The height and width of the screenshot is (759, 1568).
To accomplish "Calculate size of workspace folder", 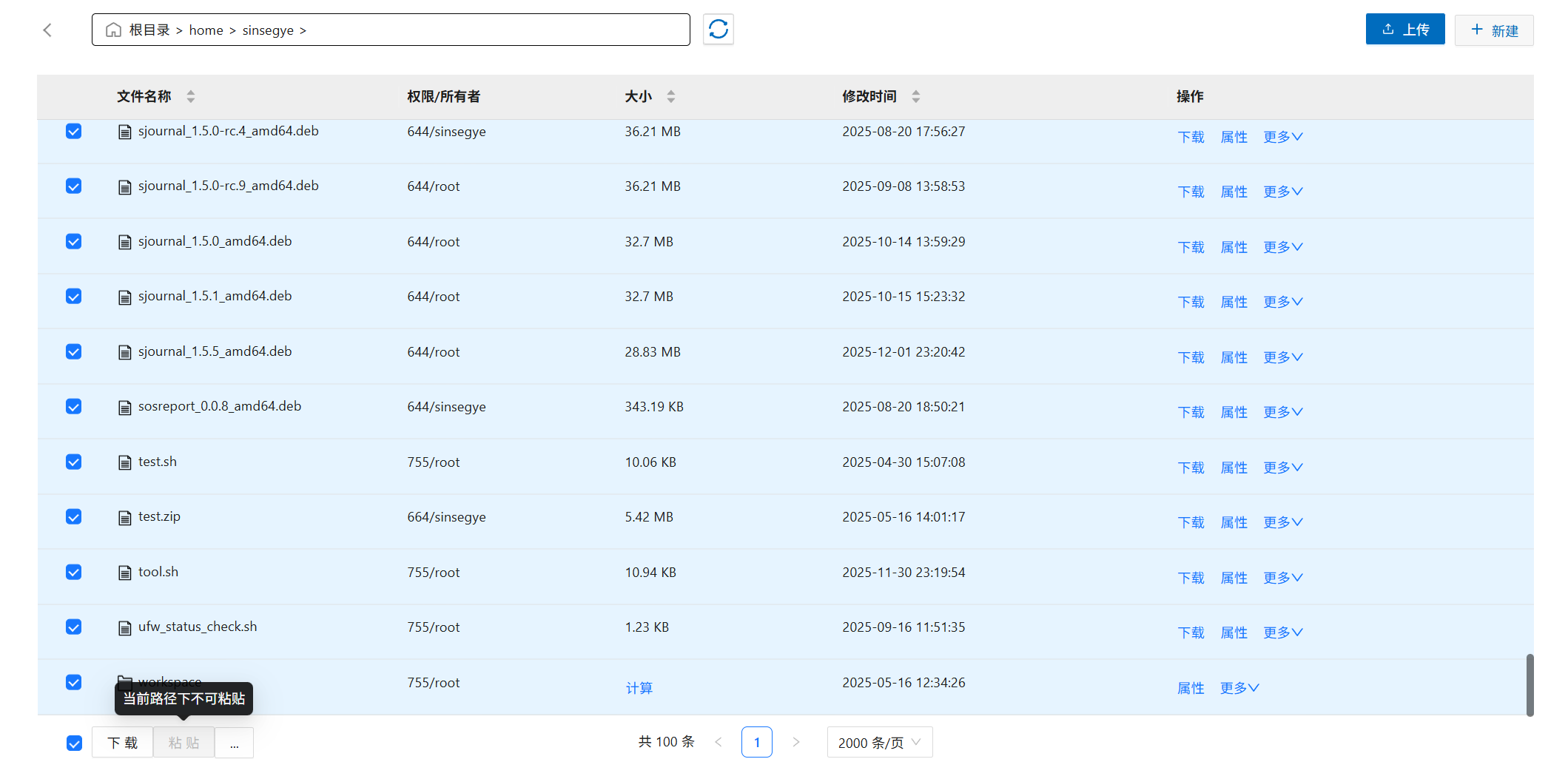I will click(x=639, y=688).
